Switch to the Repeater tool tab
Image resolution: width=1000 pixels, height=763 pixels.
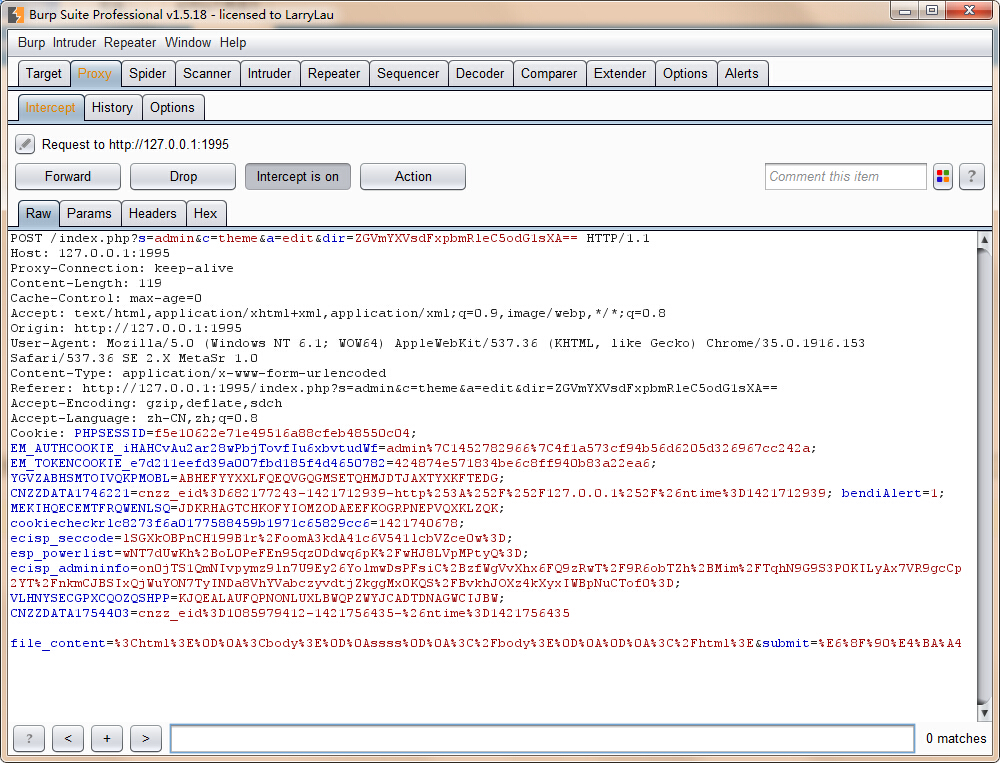tap(334, 73)
